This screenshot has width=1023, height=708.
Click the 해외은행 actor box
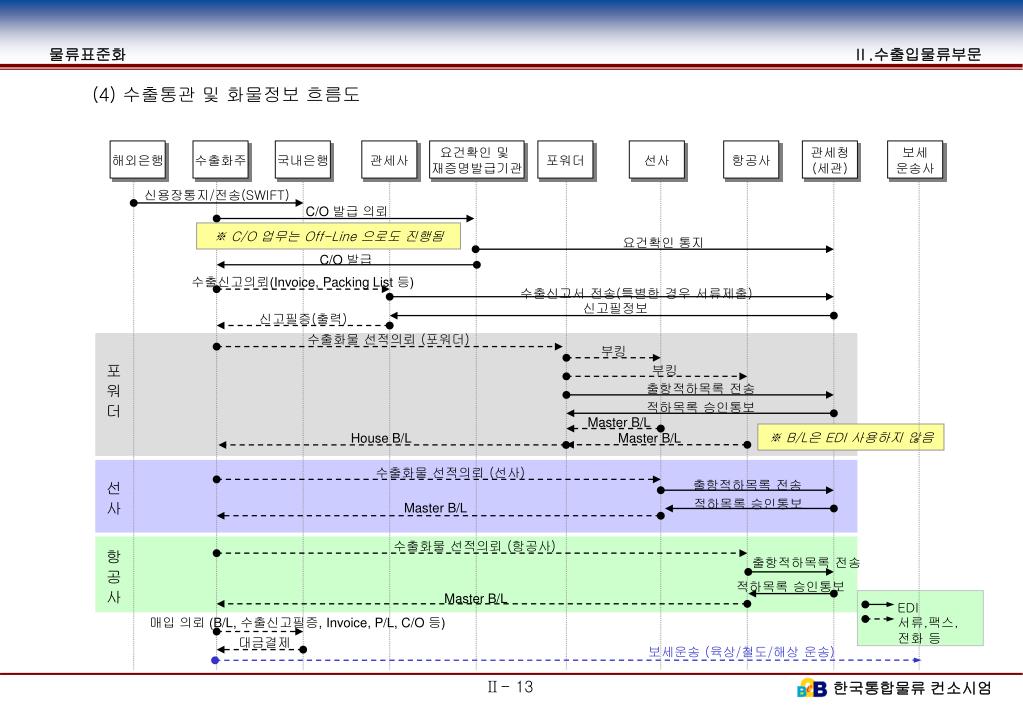click(x=138, y=160)
